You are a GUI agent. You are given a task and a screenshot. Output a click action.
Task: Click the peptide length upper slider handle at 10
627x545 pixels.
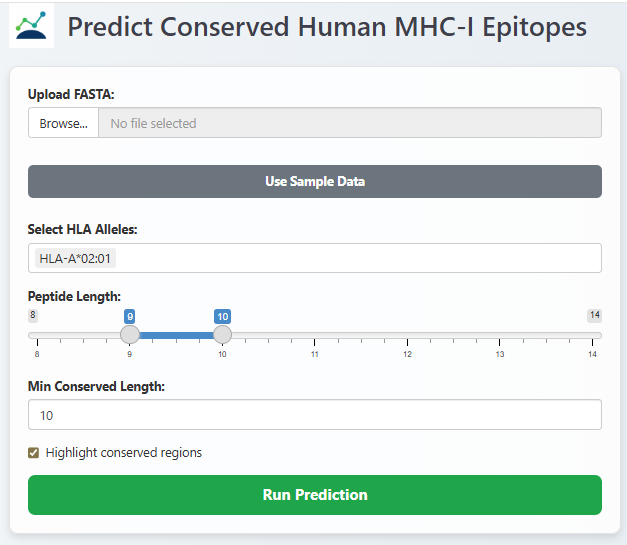(x=222, y=335)
